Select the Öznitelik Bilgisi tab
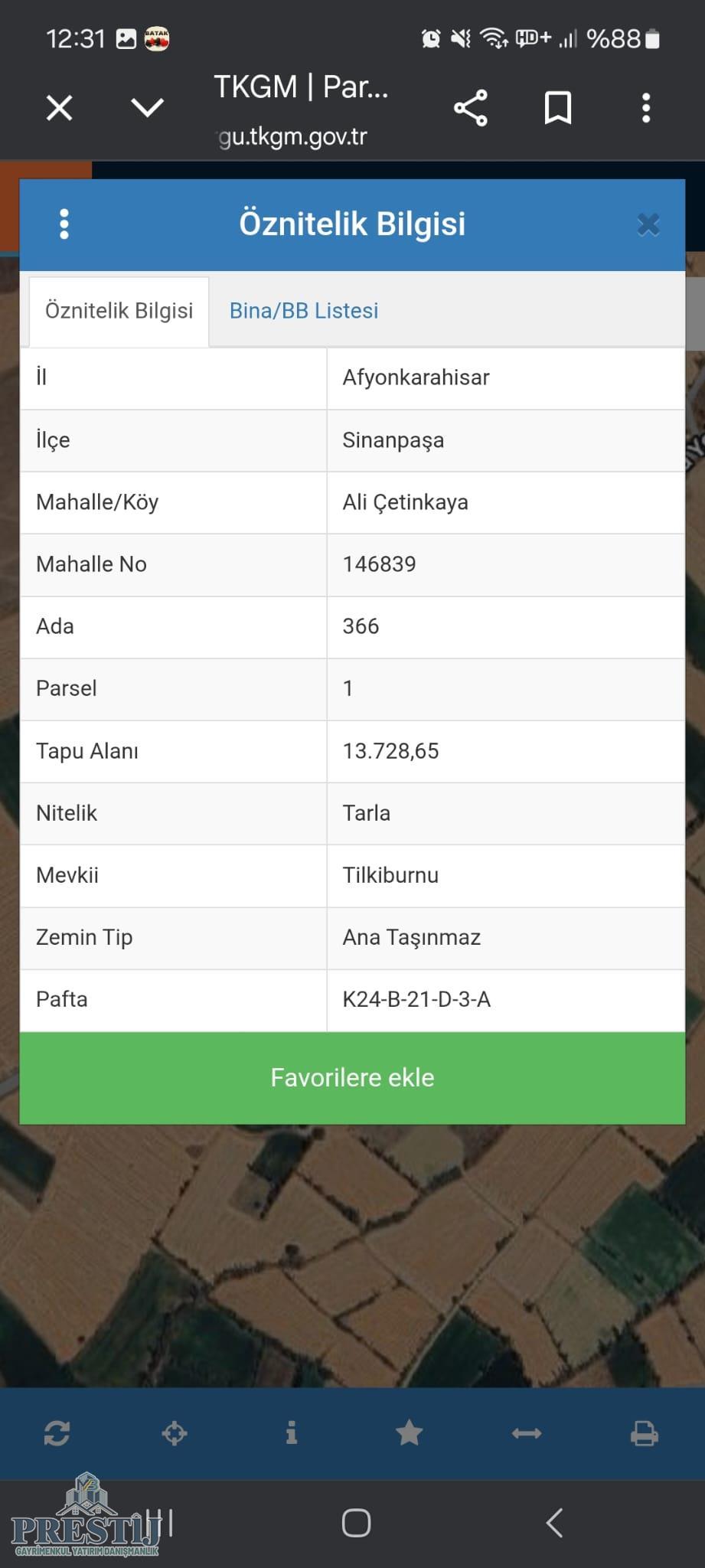The width and height of the screenshot is (705, 1568). point(119,311)
